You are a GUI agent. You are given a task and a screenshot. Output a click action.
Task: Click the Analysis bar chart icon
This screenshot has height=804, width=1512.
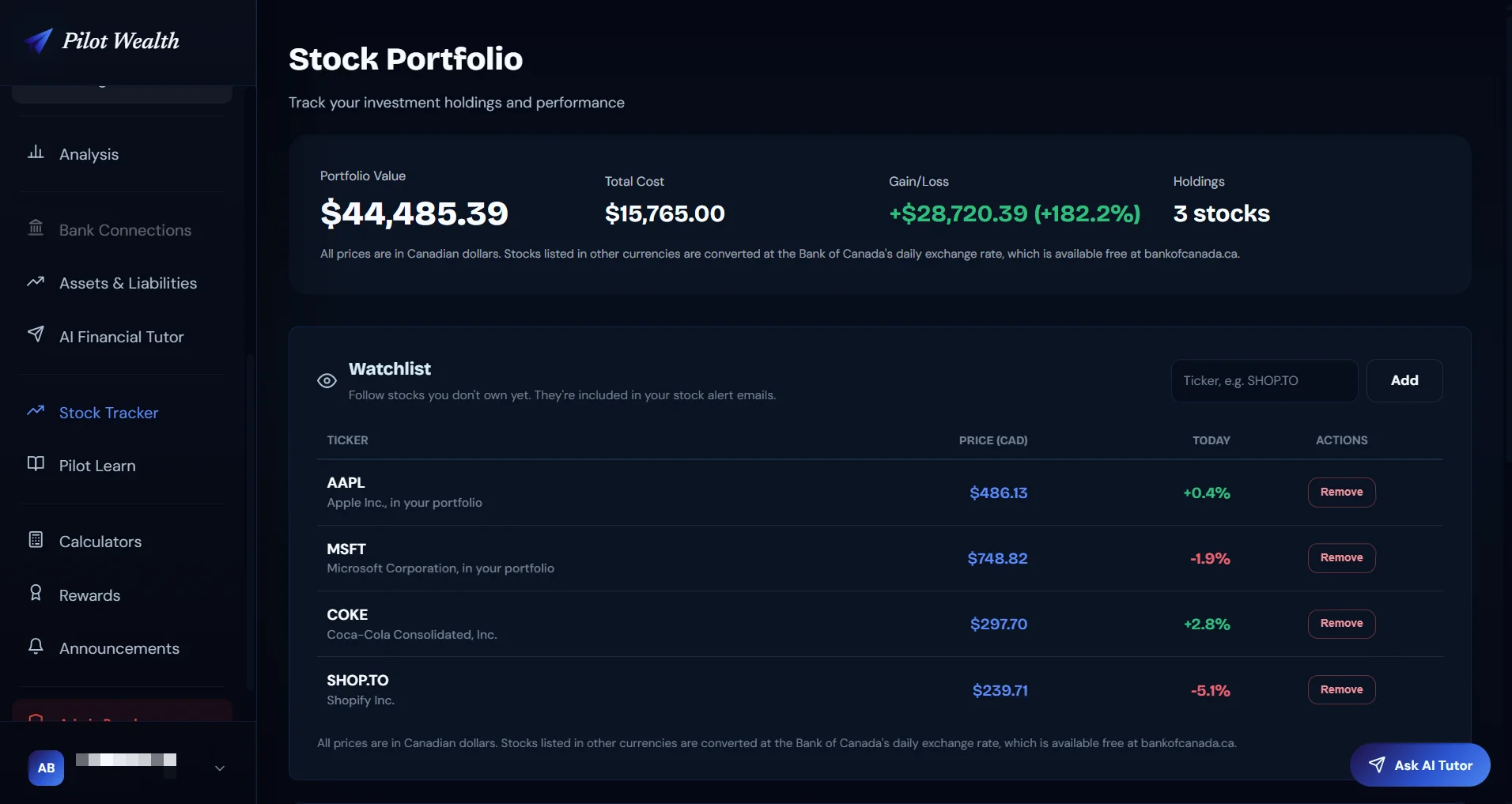(x=36, y=152)
